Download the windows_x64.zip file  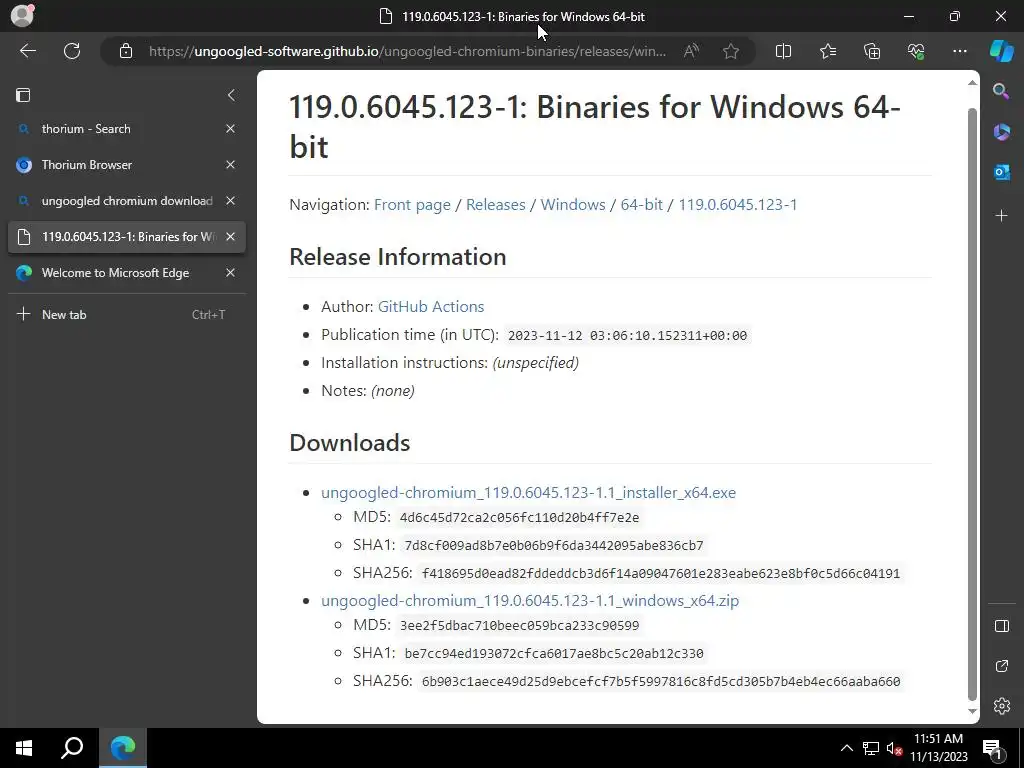click(530, 600)
